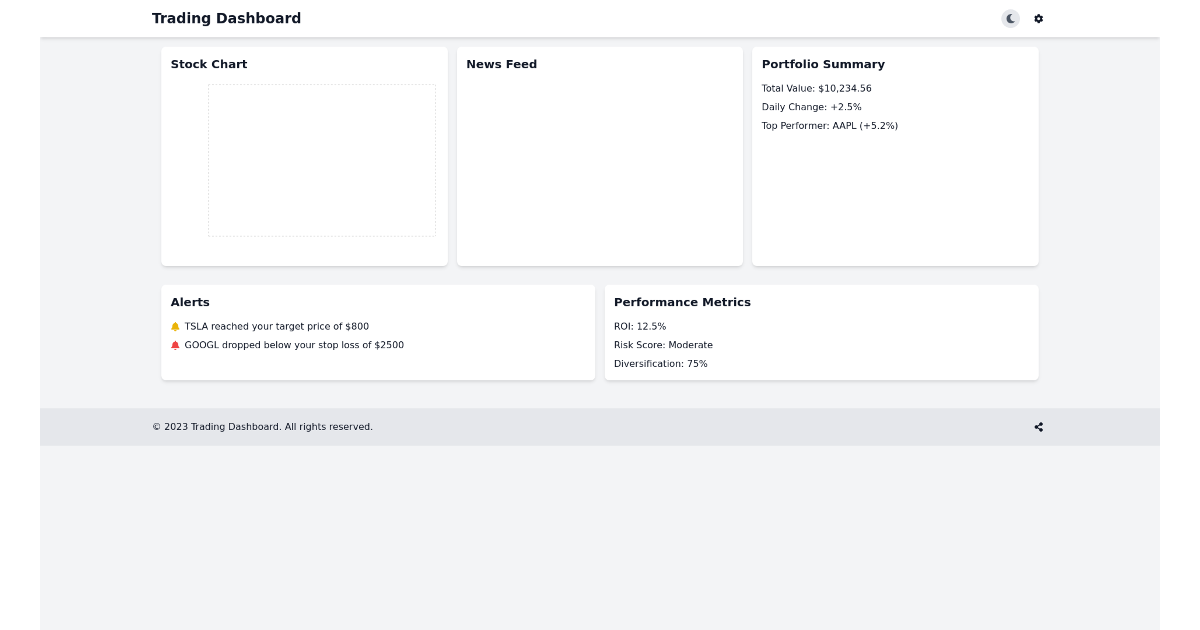Open settings via the gear icon
This screenshot has height=630, width=1200.
(1038, 18)
